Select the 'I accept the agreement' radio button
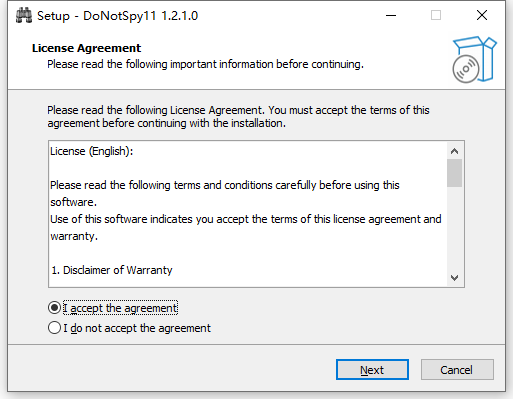Screen dimensions: 513x399 (54, 308)
